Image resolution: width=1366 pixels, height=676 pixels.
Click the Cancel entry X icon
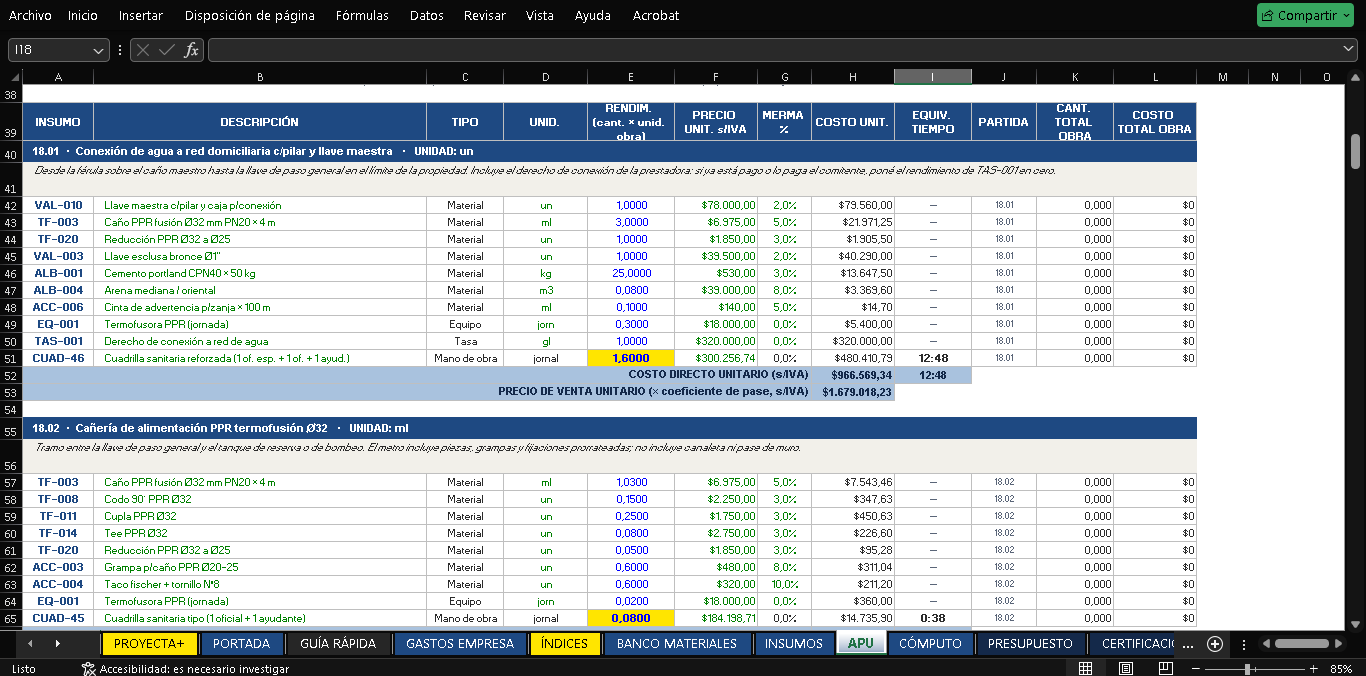coord(143,50)
